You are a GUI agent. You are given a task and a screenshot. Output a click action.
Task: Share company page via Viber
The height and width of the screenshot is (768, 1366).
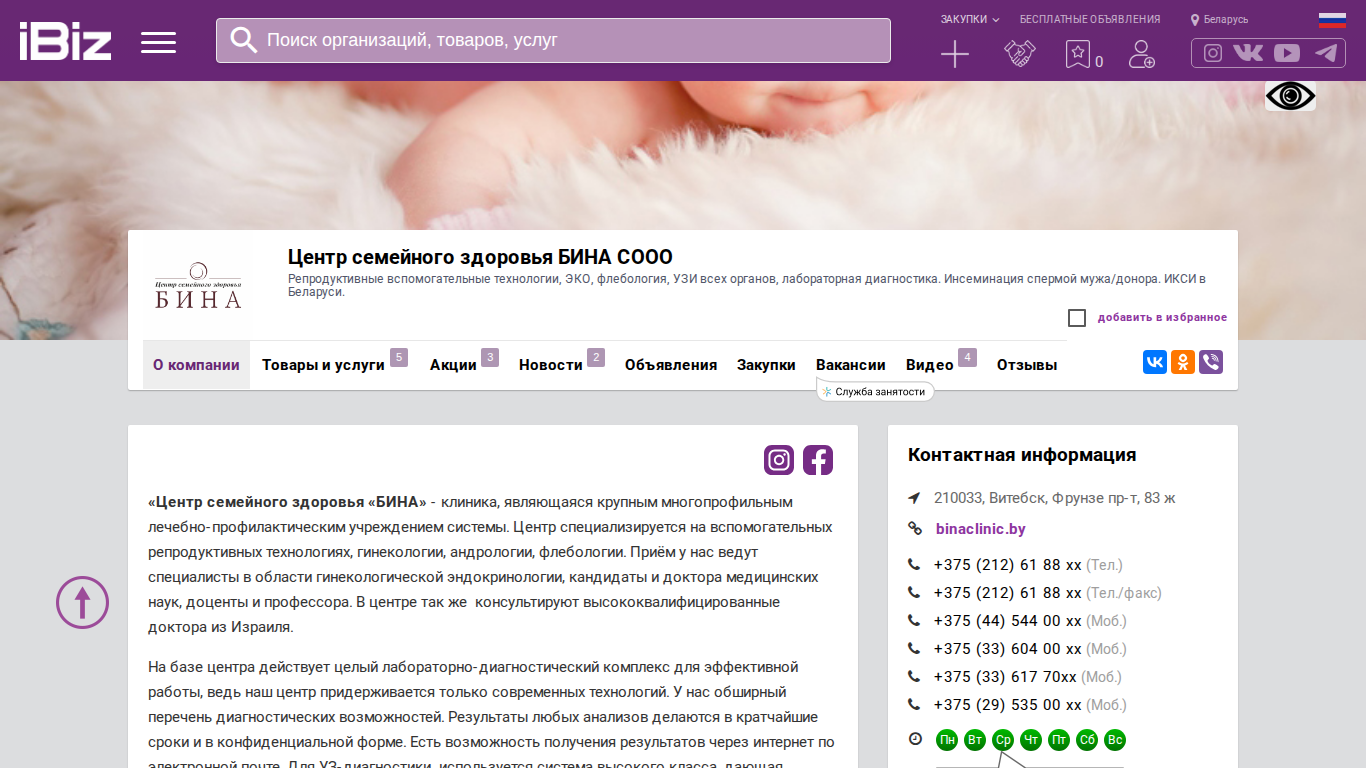tap(1211, 362)
